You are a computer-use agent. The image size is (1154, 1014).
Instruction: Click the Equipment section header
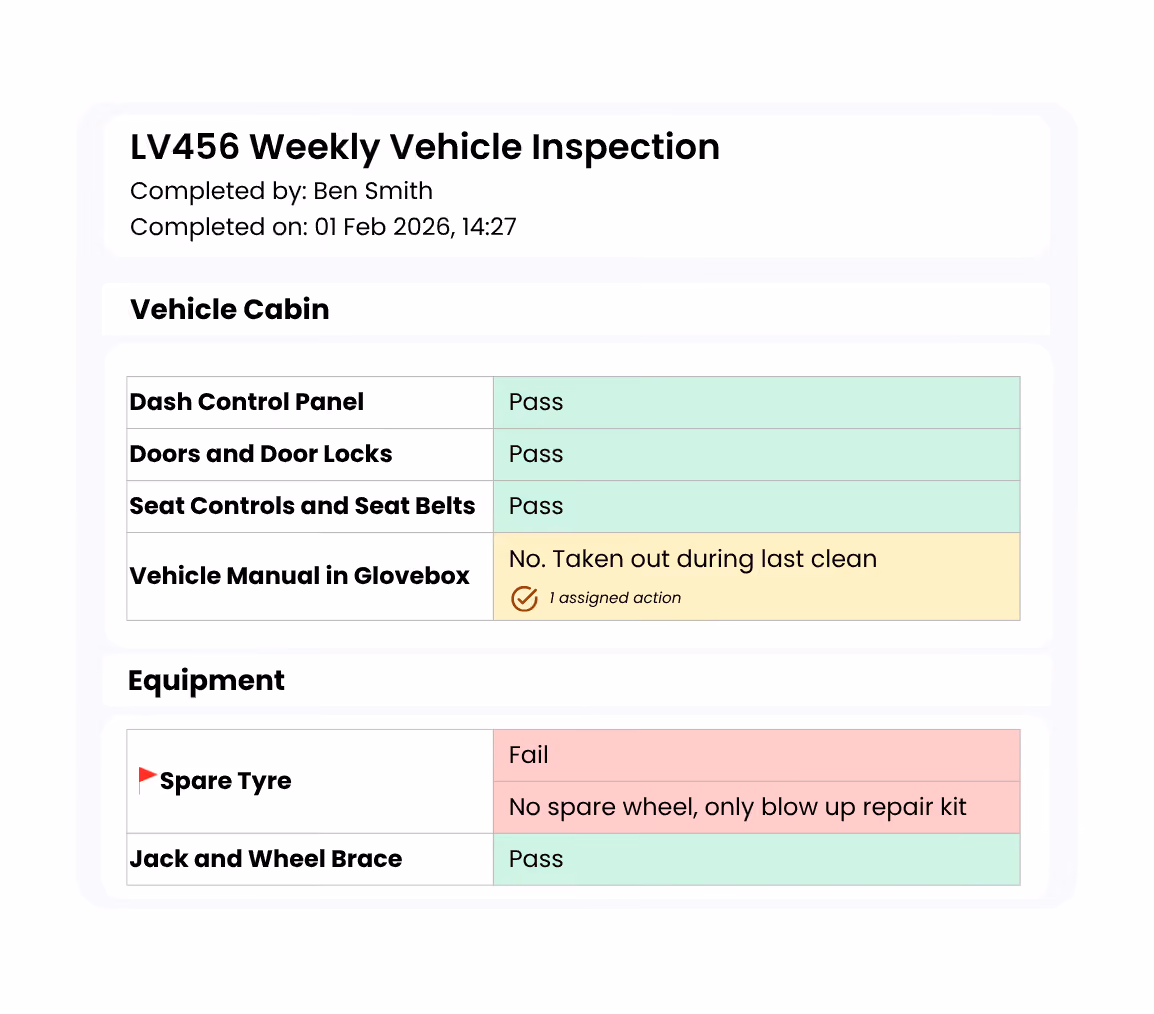click(206, 681)
